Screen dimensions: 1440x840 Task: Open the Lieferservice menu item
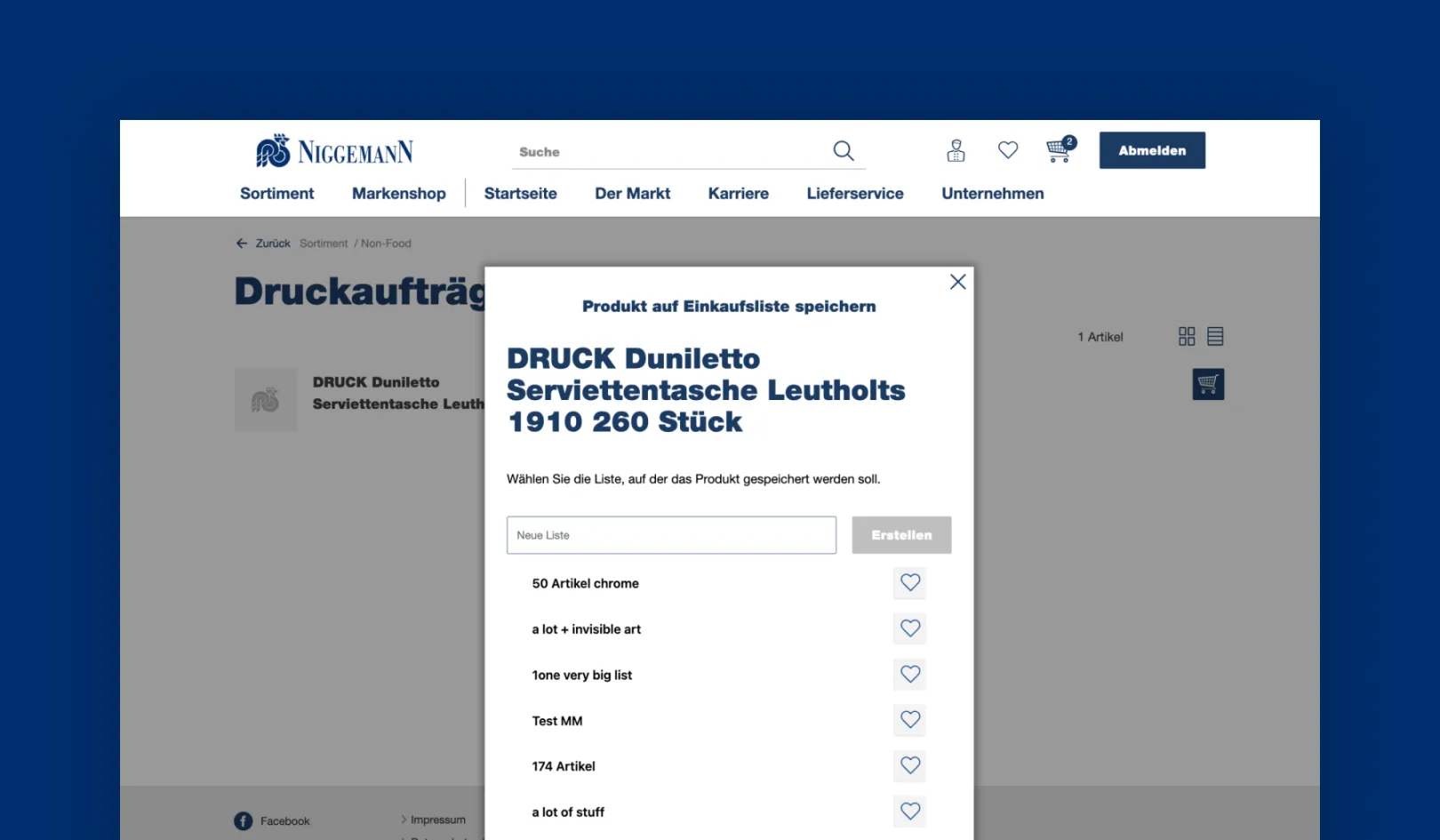(854, 193)
